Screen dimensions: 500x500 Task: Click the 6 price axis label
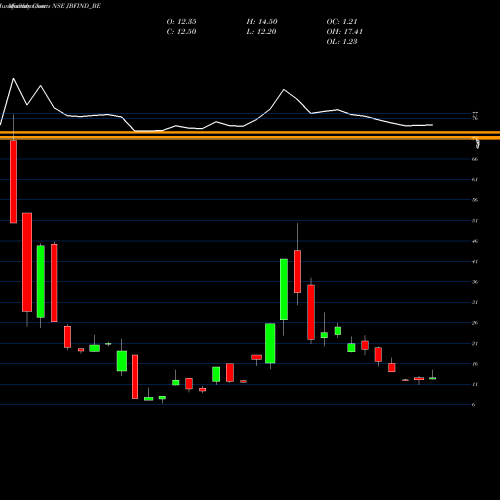474,405
